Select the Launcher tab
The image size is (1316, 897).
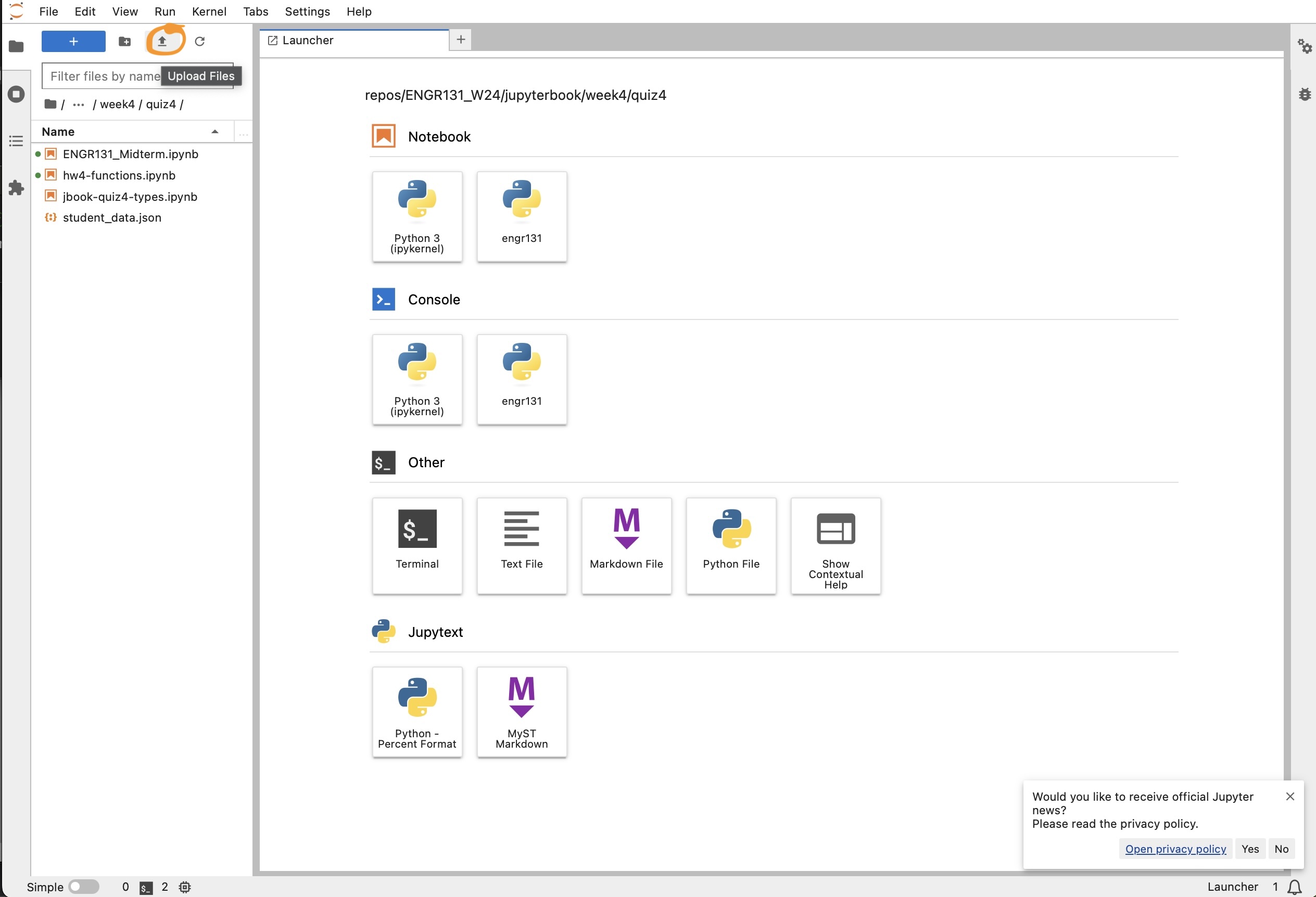(x=355, y=40)
